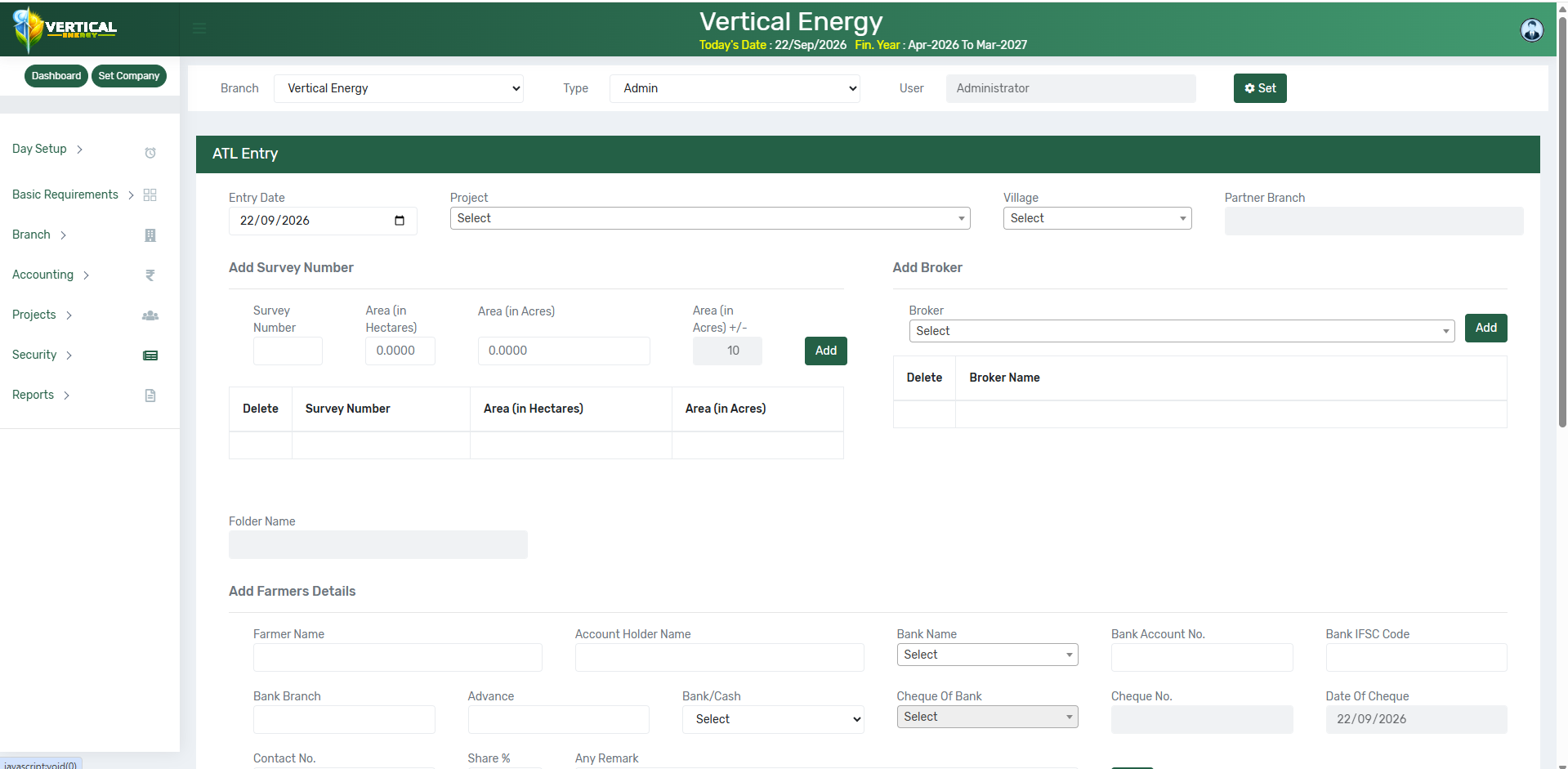The image size is (1568, 769).
Task: Click the Projects group icon
Action: pos(150,315)
